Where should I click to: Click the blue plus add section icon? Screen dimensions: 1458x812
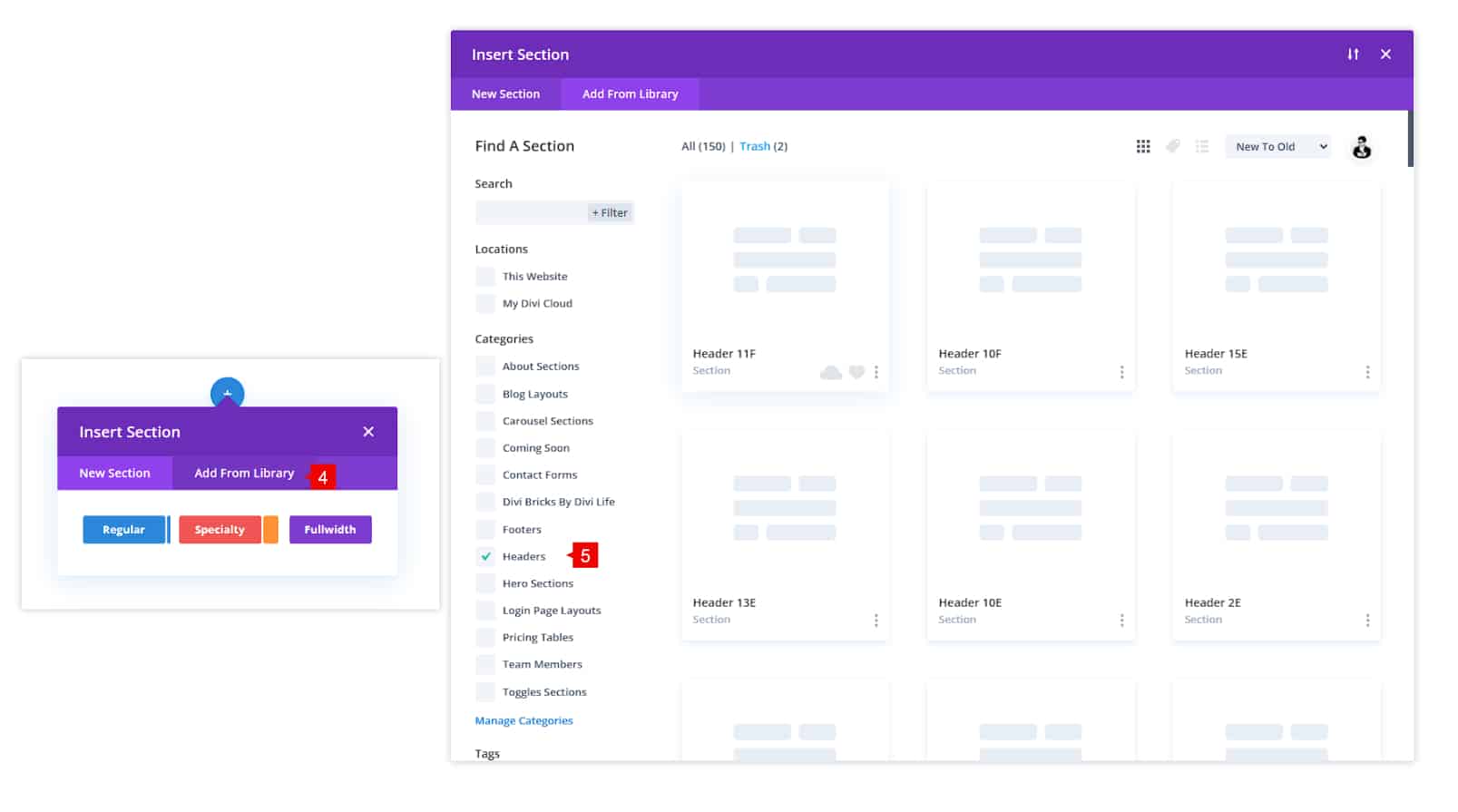(227, 392)
